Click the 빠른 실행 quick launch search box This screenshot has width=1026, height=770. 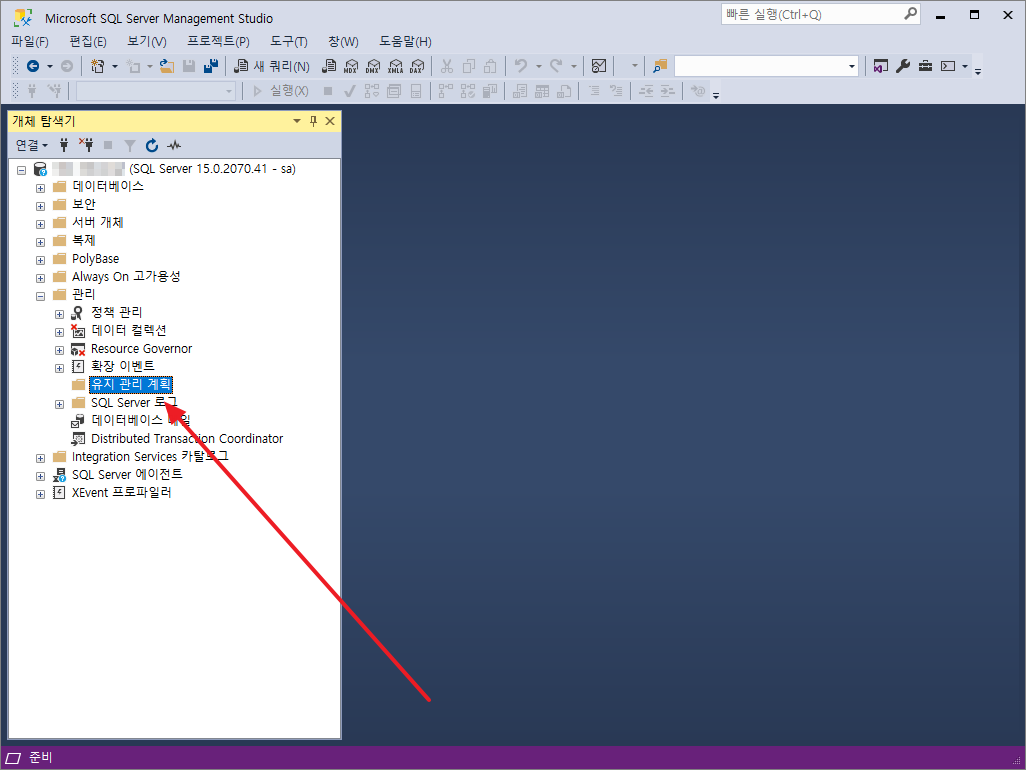[x=821, y=14]
